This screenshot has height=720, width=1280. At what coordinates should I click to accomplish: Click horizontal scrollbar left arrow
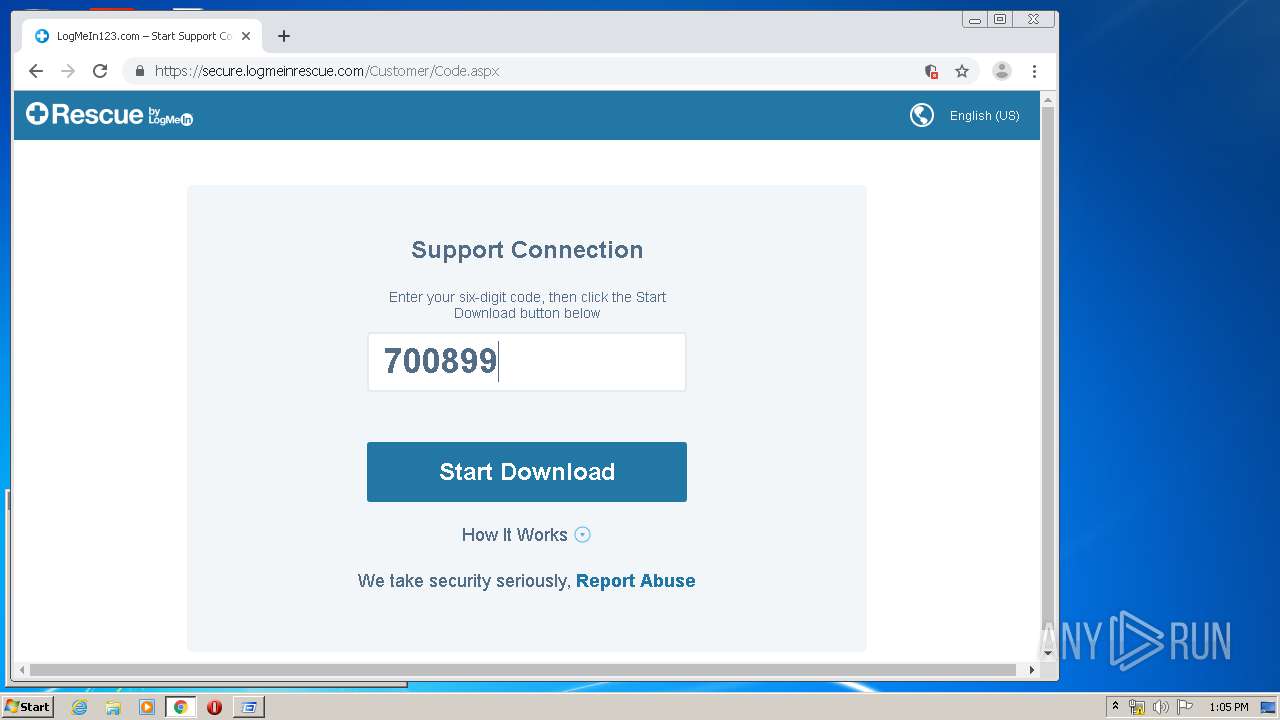coord(22,670)
